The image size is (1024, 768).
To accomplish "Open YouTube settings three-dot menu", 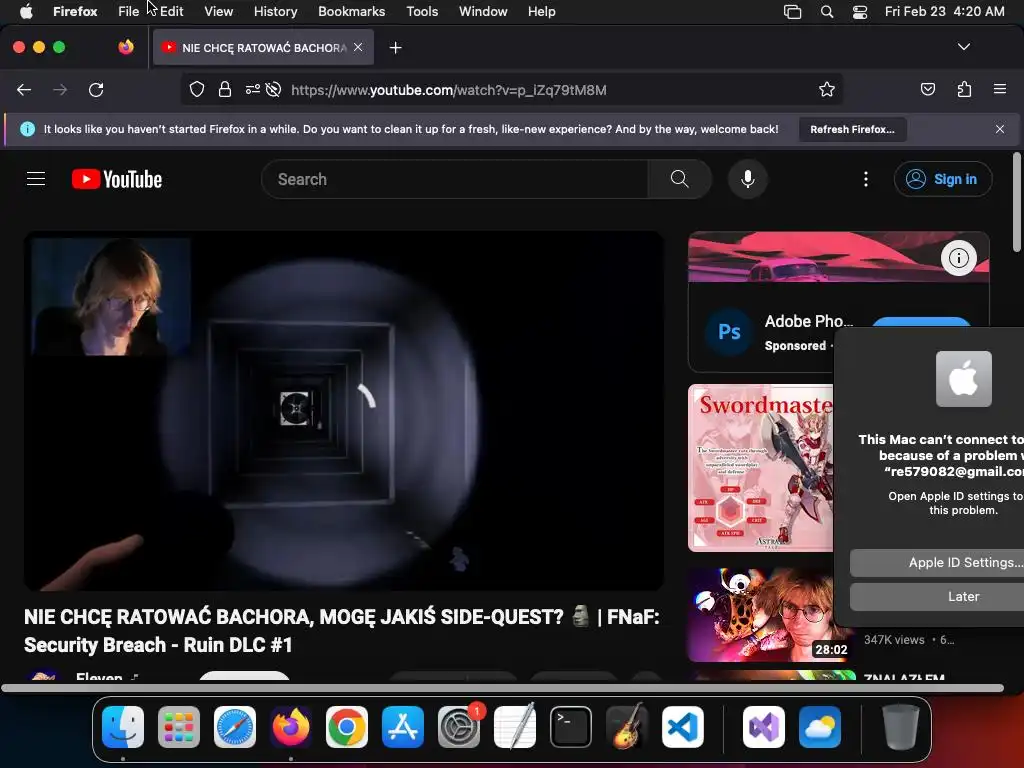I will point(866,179).
